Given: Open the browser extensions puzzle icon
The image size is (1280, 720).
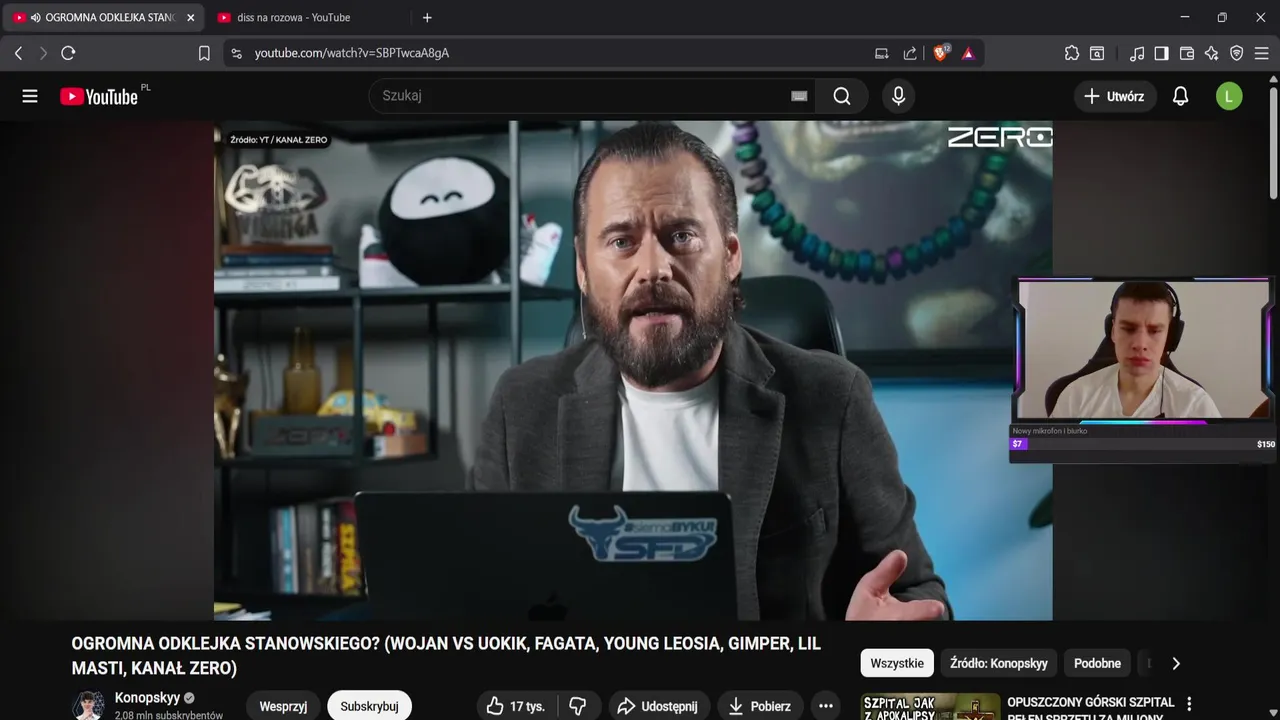Looking at the screenshot, I should point(1072,53).
